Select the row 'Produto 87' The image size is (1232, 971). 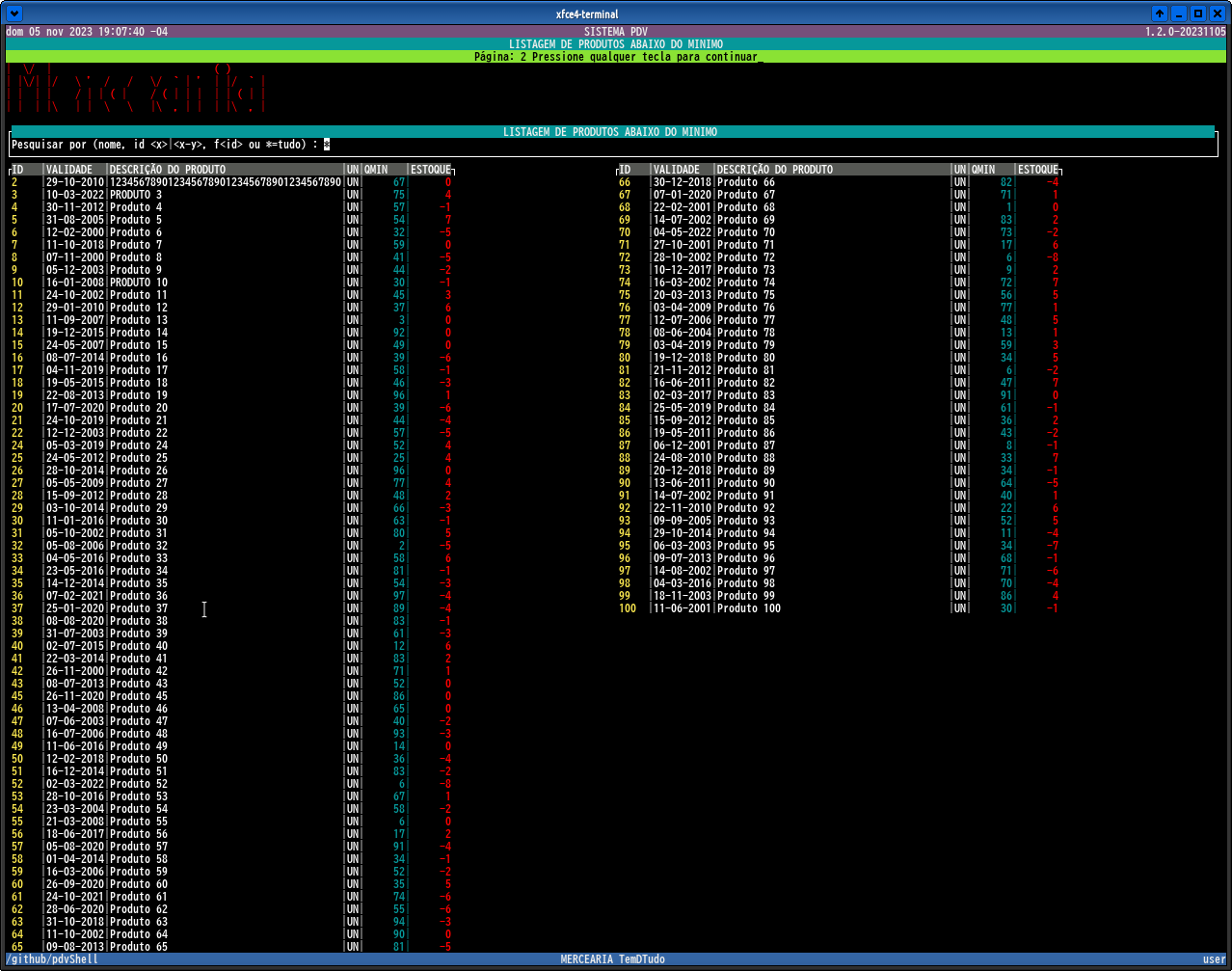tap(839, 445)
